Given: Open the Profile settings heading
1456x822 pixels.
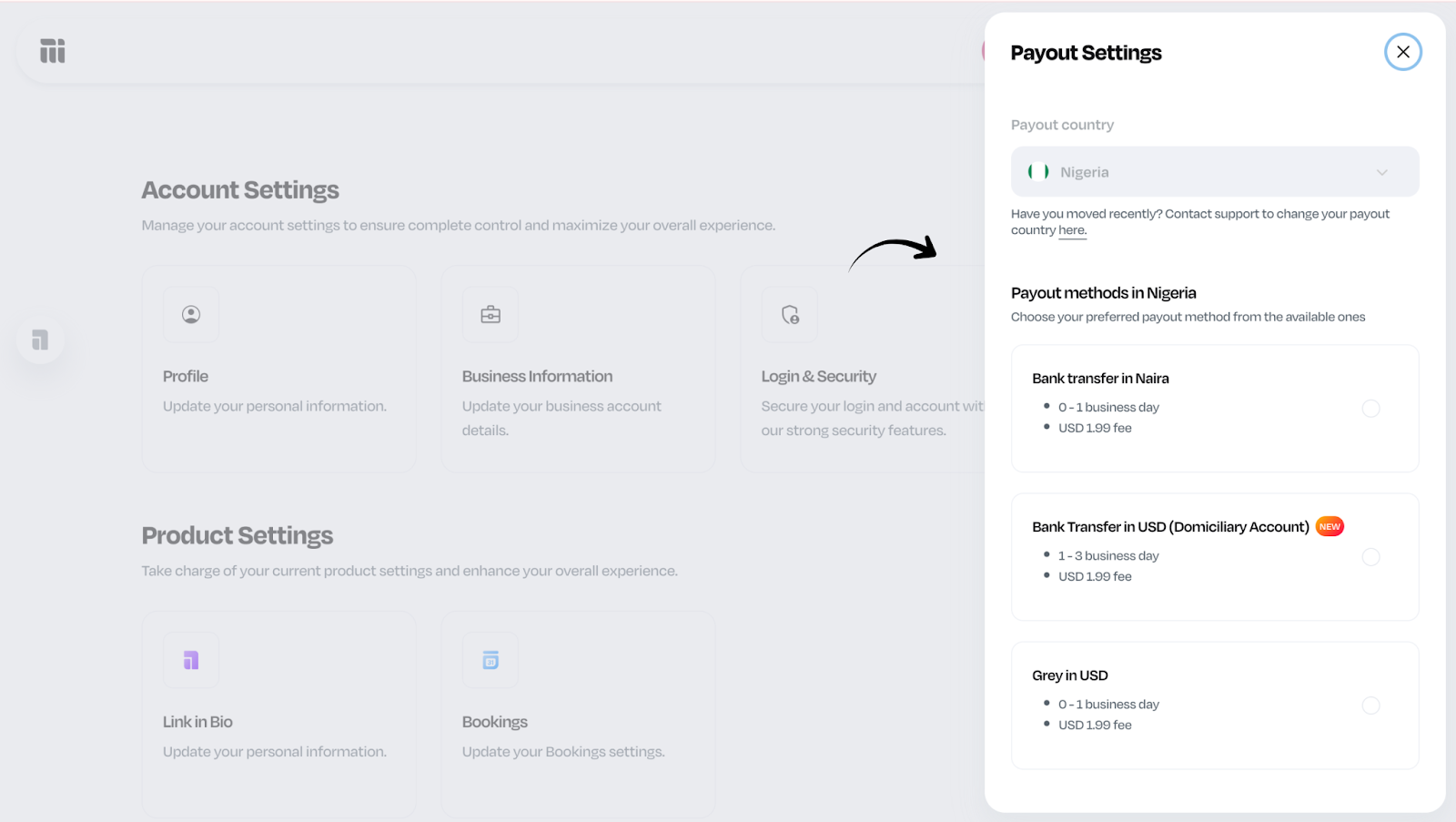Looking at the screenshot, I should [x=186, y=377].
